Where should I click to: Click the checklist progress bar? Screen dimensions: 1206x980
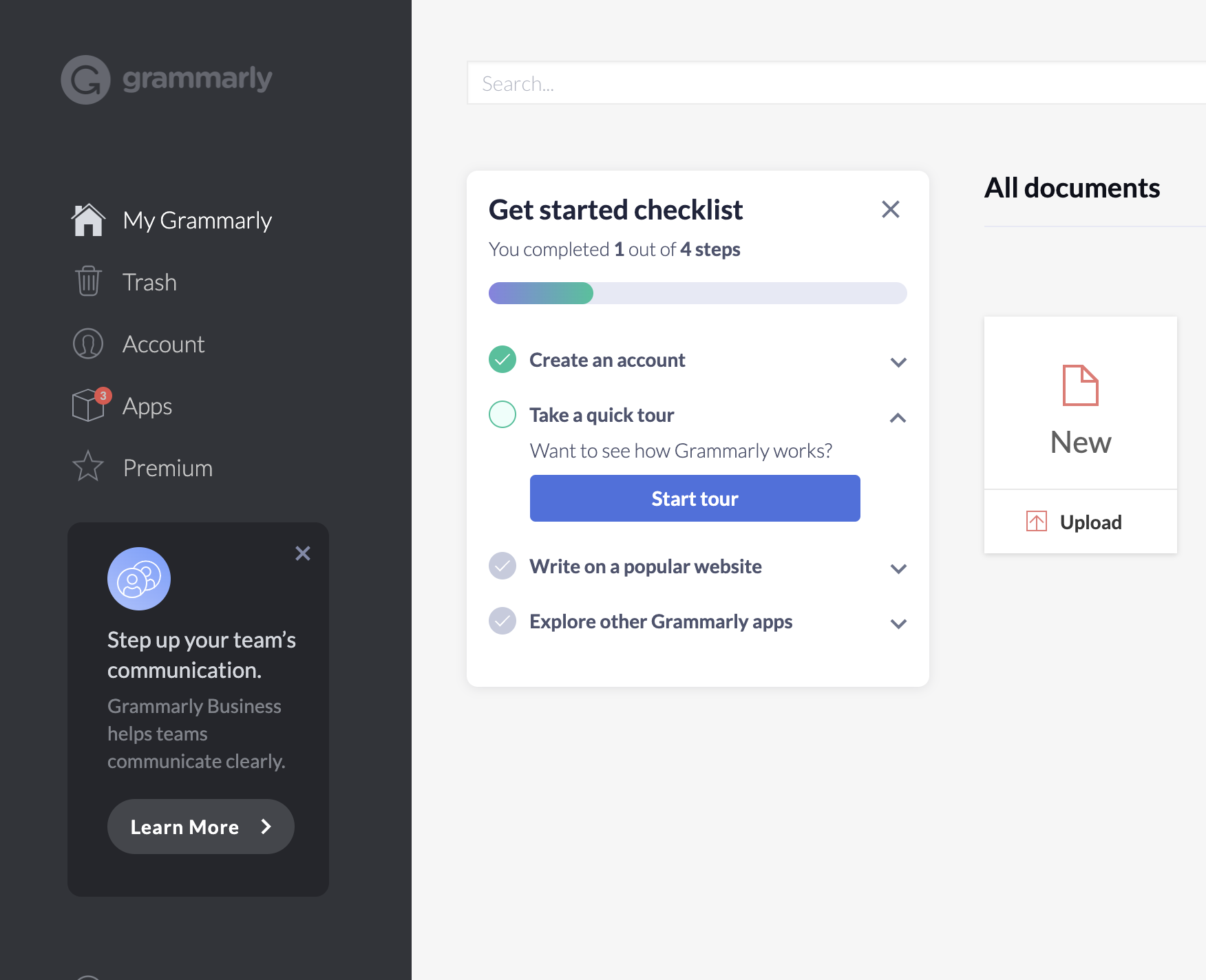pyautogui.click(x=697, y=293)
